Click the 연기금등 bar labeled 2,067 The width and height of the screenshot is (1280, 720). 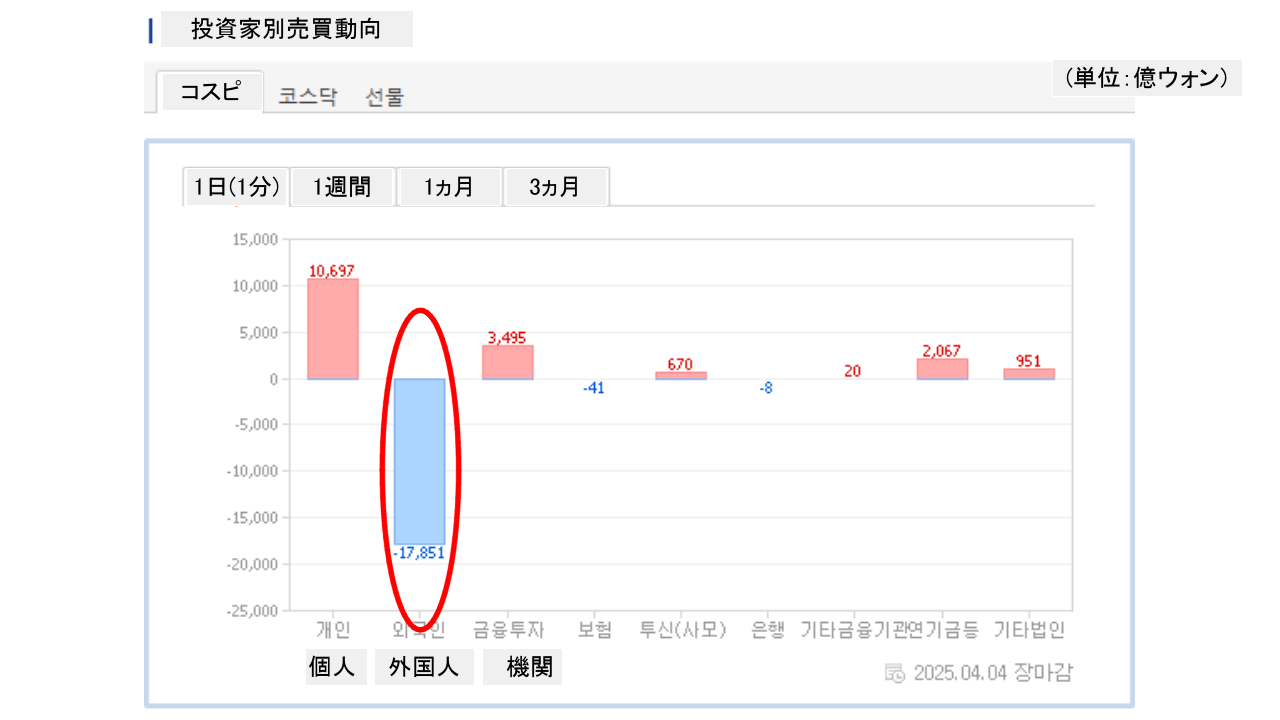point(942,369)
